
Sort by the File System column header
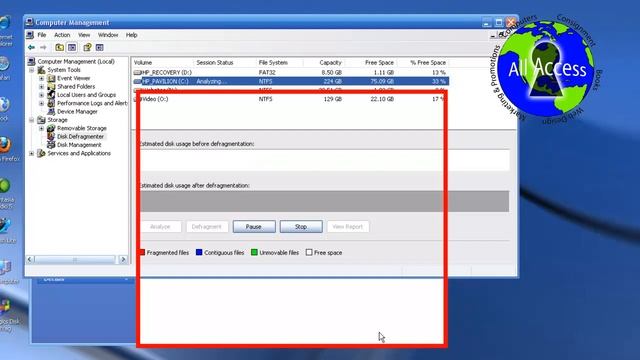tap(279, 62)
